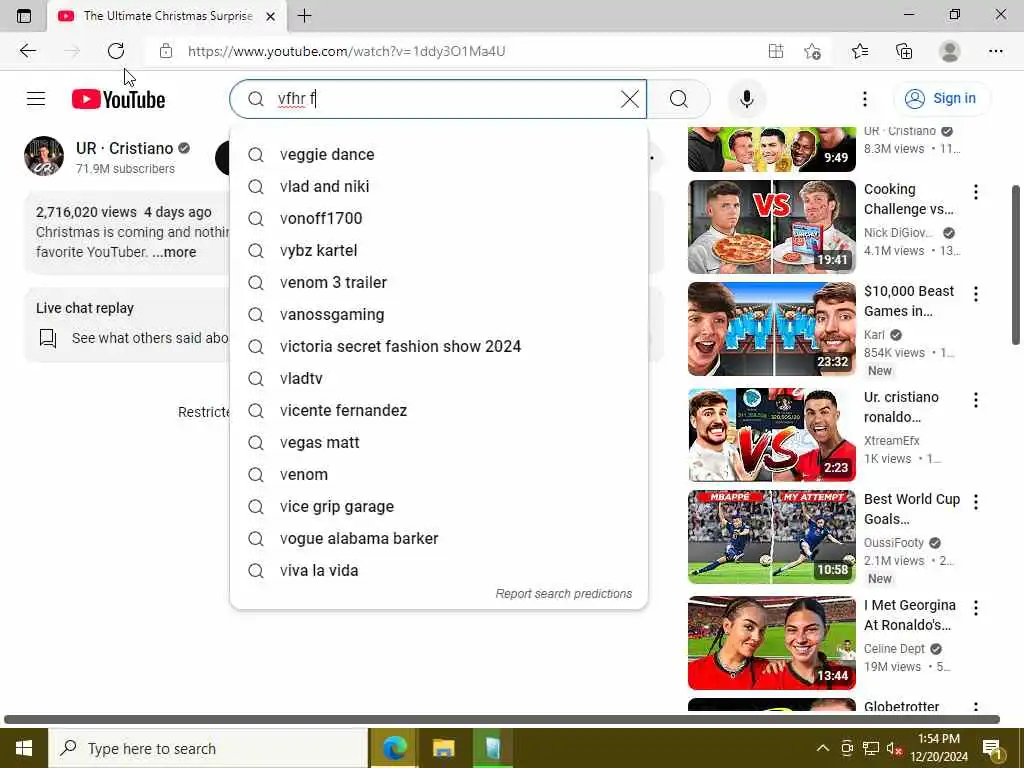This screenshot has width=1024, height=768.
Task: Choose the 'vice grip garage' suggestion
Action: tap(439, 506)
